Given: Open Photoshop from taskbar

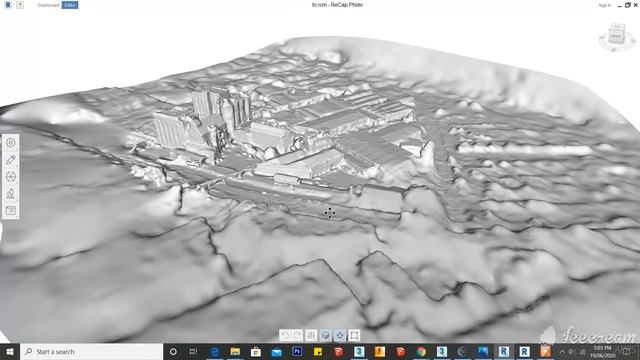Looking at the screenshot, I should (x=297, y=351).
